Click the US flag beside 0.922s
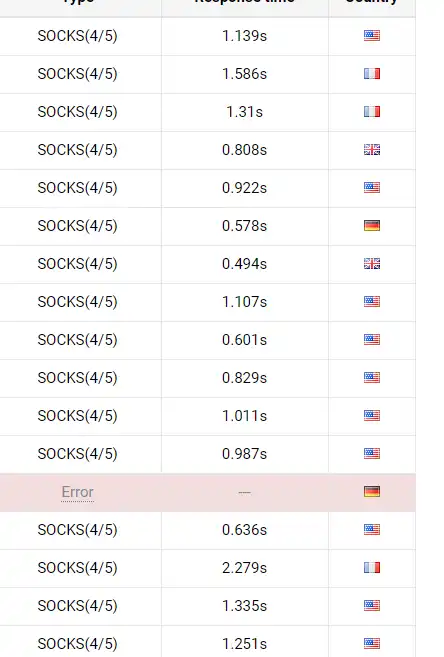The height and width of the screenshot is (657, 444). tap(372, 187)
